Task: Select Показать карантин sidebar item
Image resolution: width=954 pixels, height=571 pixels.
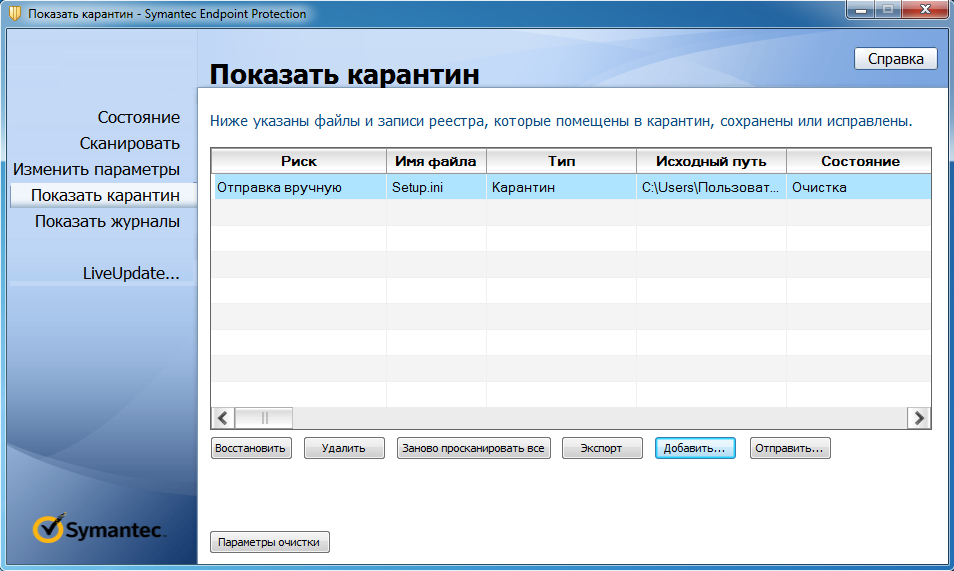Action: (x=105, y=195)
